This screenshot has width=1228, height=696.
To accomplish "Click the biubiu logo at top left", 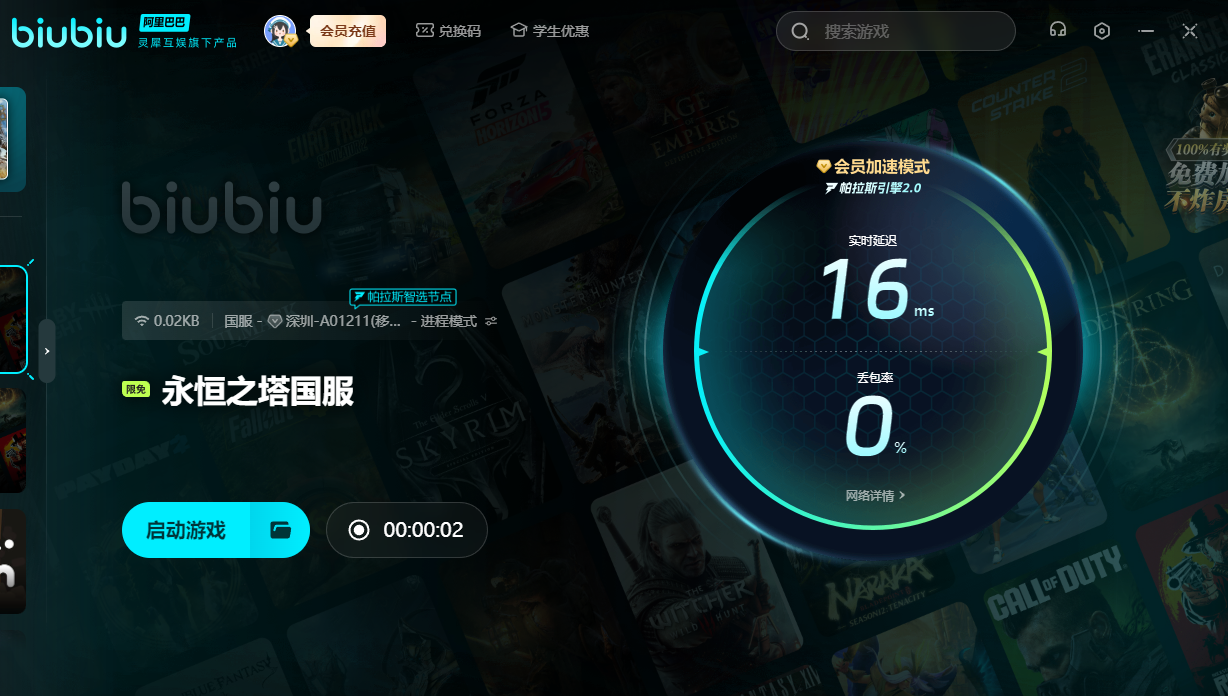I will [68, 31].
